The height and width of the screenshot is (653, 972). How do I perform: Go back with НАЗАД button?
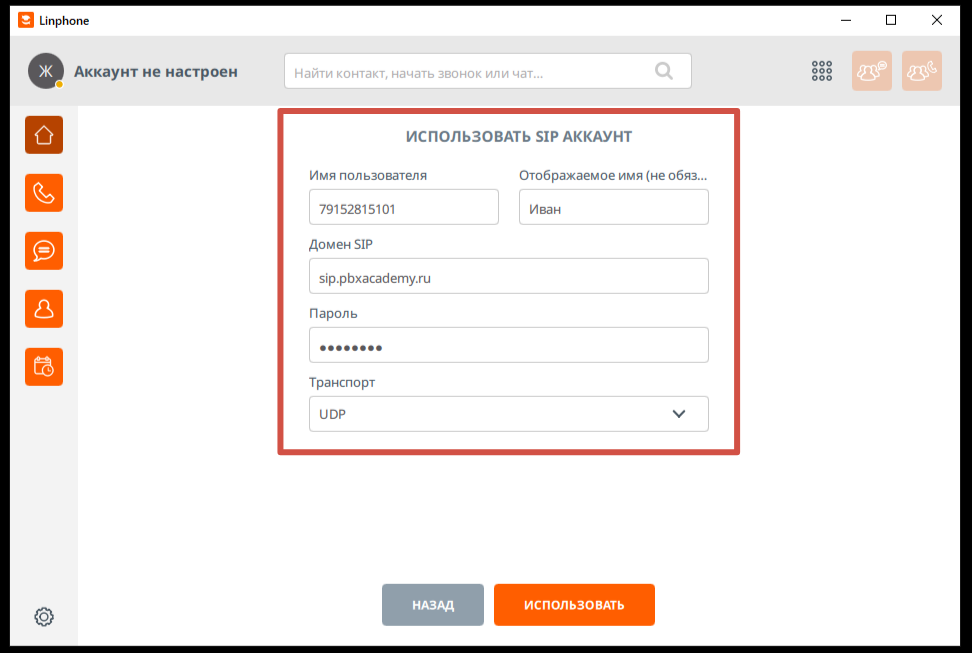(433, 605)
